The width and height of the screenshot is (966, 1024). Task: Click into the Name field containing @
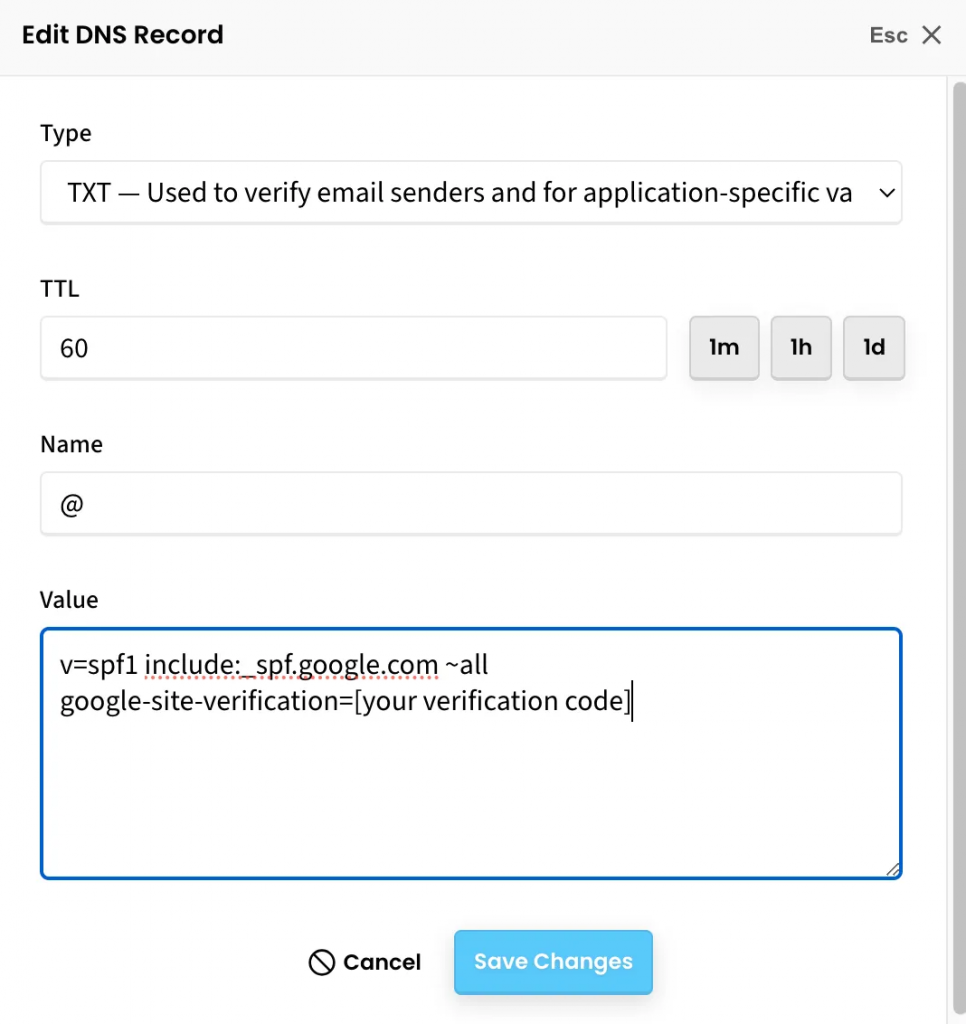[x=470, y=504]
